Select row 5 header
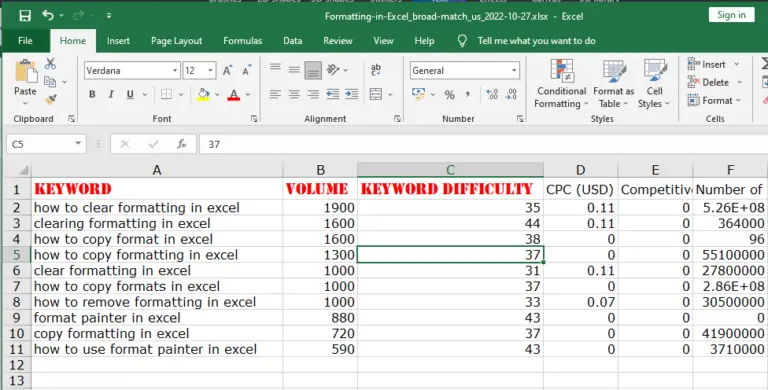Image resolution: width=768 pixels, height=390 pixels. coord(16,255)
